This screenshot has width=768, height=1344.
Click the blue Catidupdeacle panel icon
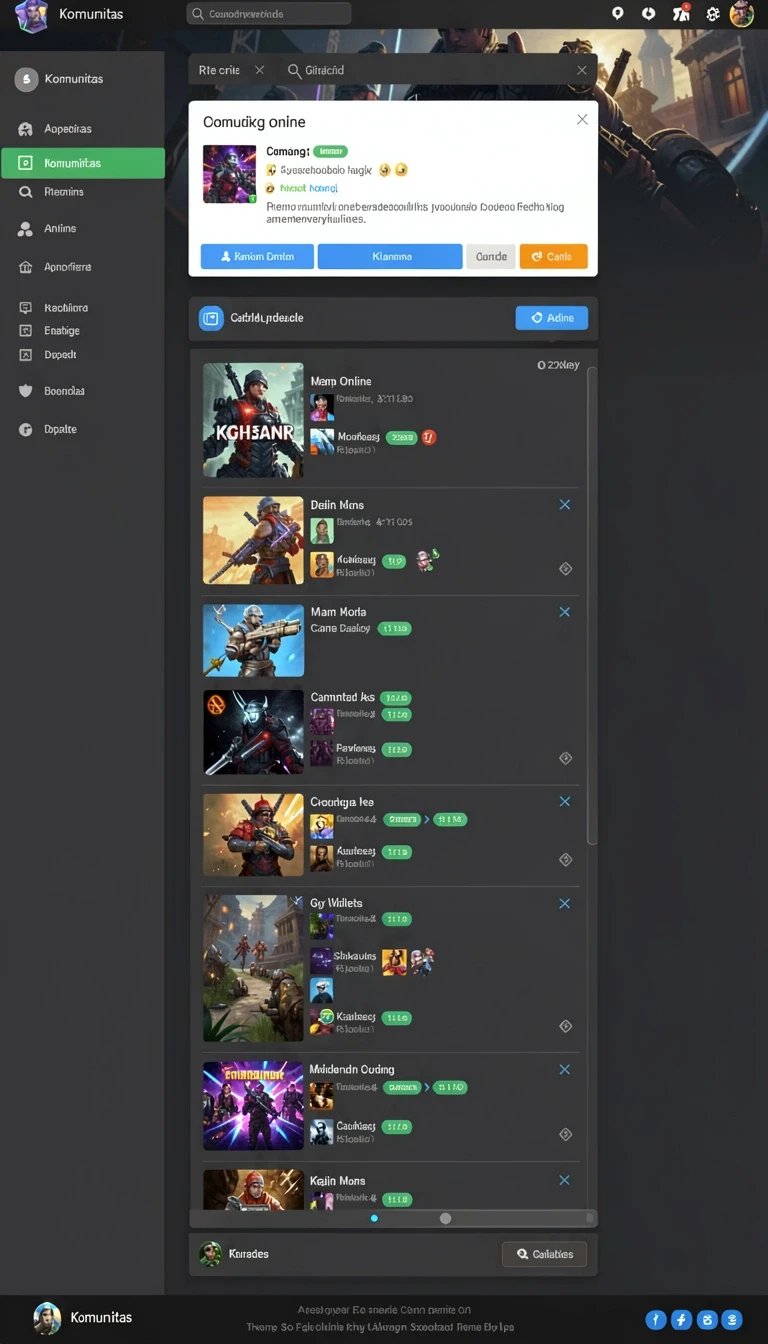click(x=211, y=318)
